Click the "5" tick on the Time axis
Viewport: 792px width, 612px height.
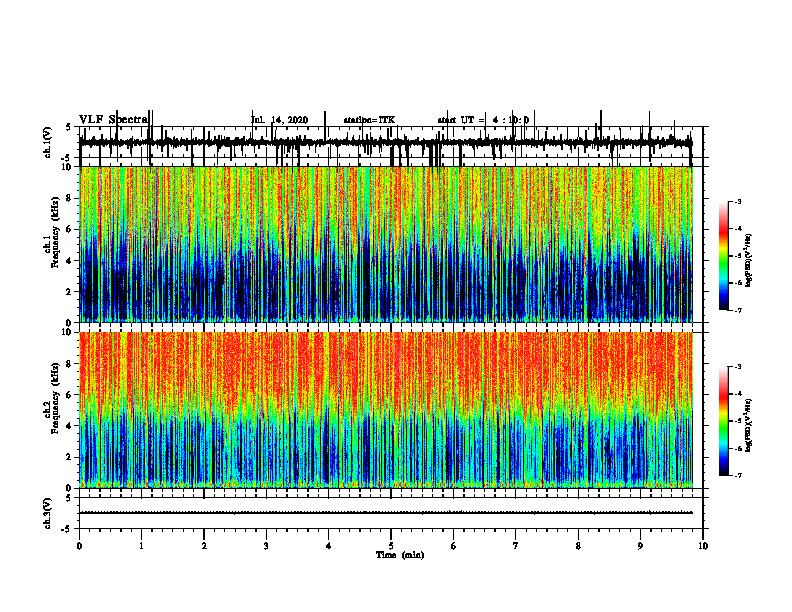click(391, 546)
